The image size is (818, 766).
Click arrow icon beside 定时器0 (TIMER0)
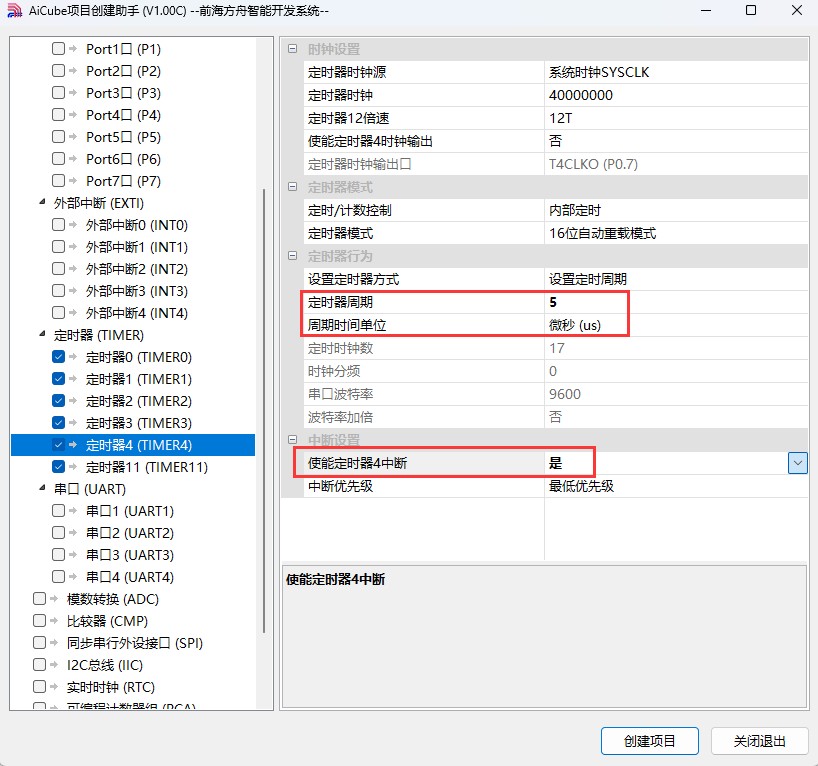73,357
